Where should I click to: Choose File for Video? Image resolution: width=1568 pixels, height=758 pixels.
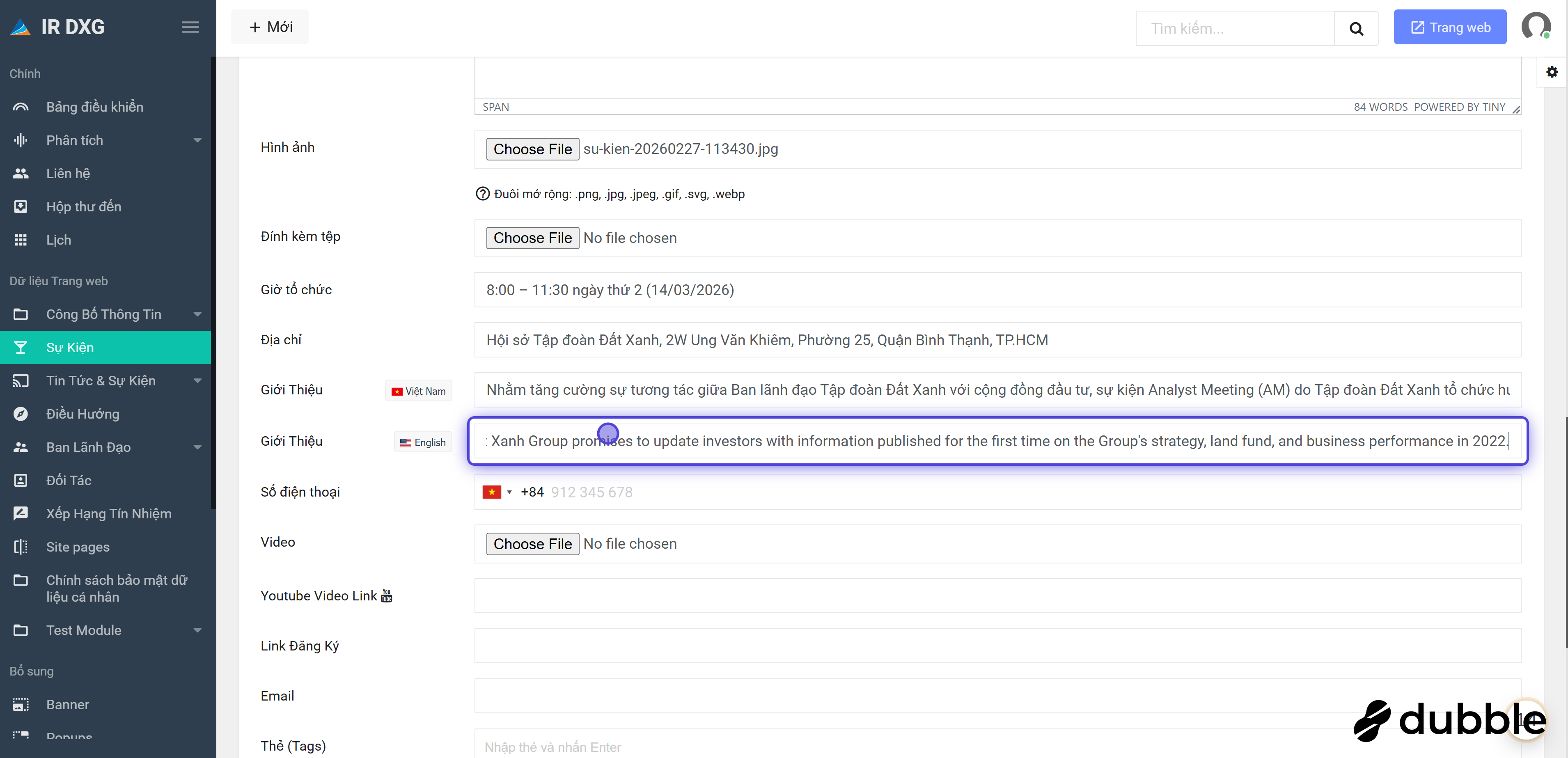coord(533,544)
